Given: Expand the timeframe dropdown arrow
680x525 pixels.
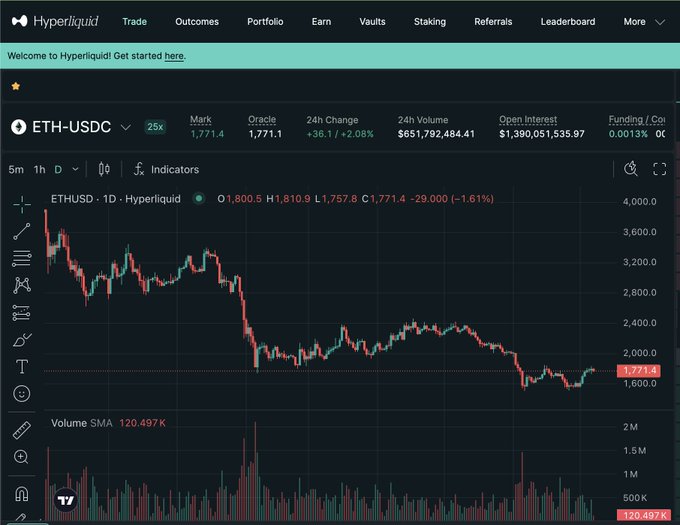Looking at the screenshot, I should coord(75,169).
